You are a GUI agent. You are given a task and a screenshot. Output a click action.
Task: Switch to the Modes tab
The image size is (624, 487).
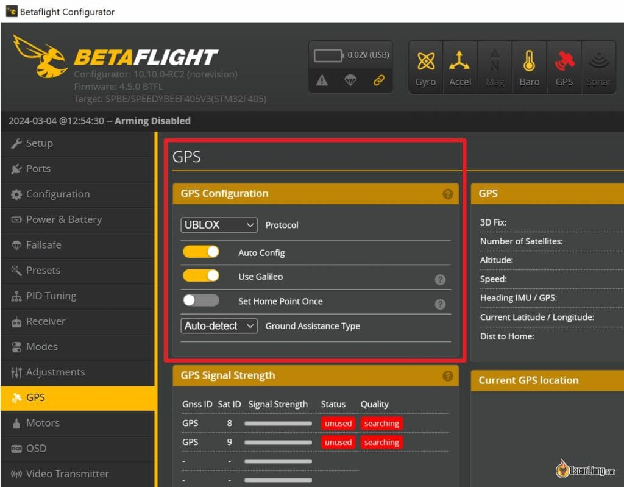[78, 347]
